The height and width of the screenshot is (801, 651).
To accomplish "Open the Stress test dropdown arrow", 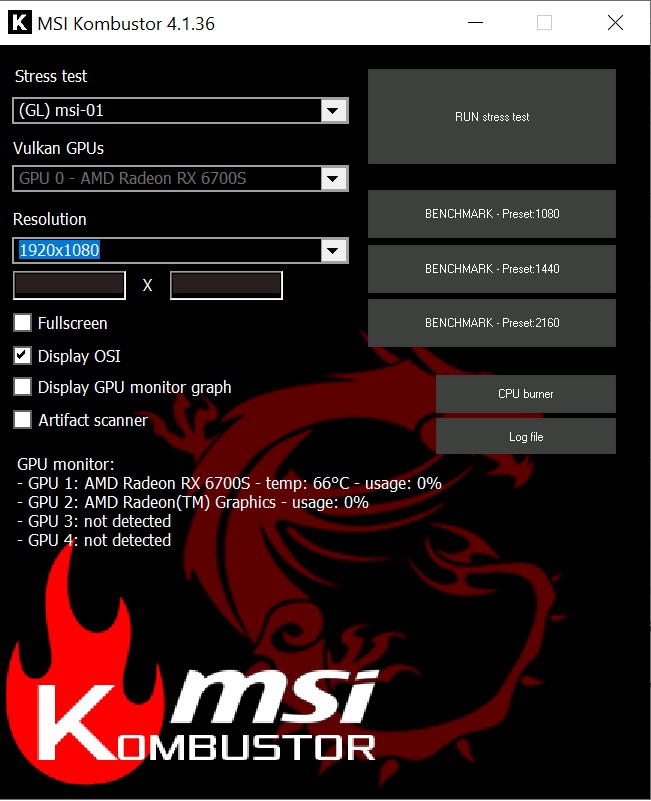I will 333,110.
